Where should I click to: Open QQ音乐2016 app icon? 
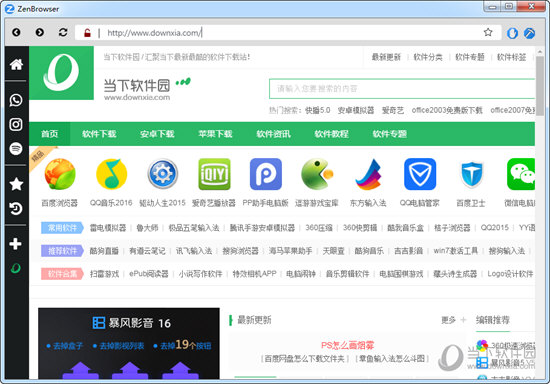coord(112,174)
